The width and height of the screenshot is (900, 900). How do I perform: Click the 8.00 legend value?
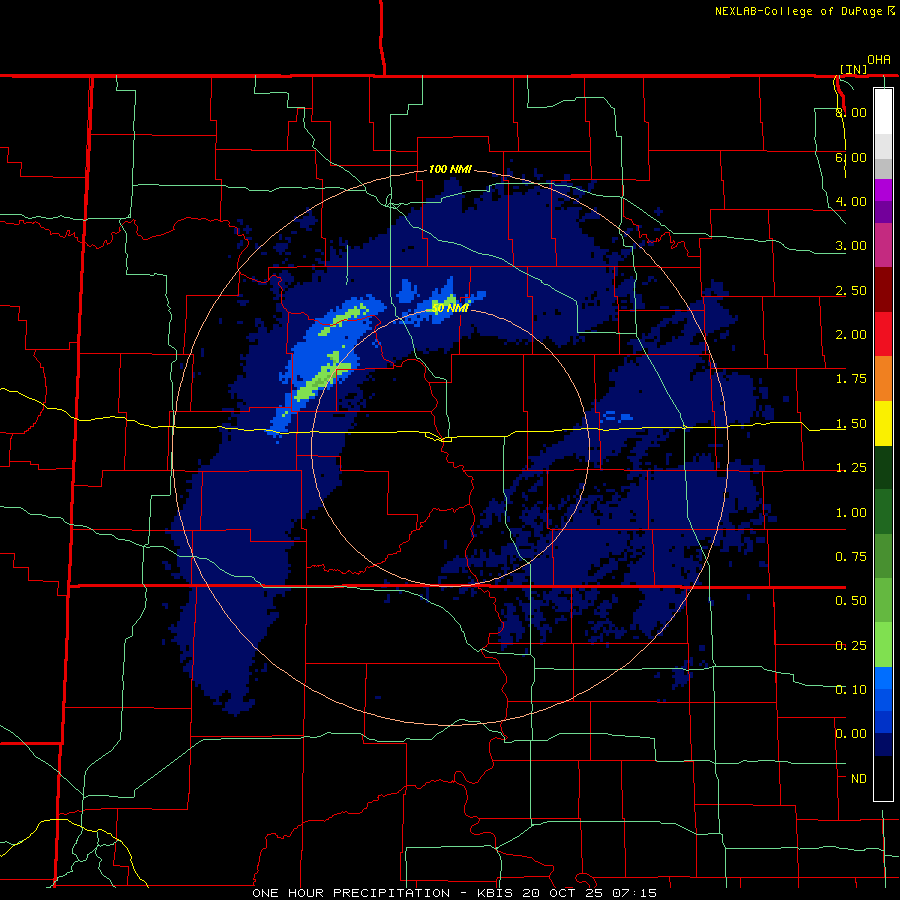click(x=851, y=112)
